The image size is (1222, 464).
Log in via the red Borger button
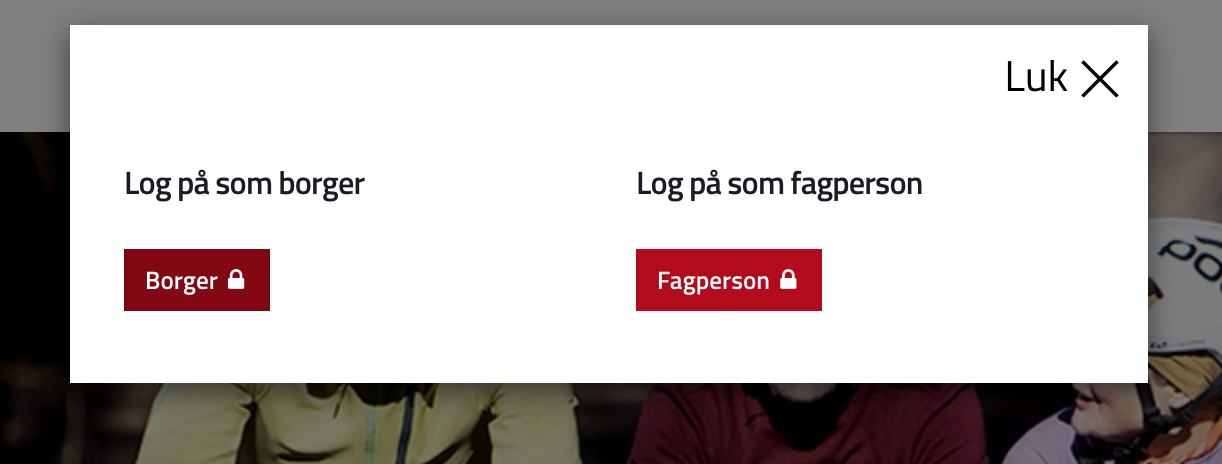tap(197, 280)
